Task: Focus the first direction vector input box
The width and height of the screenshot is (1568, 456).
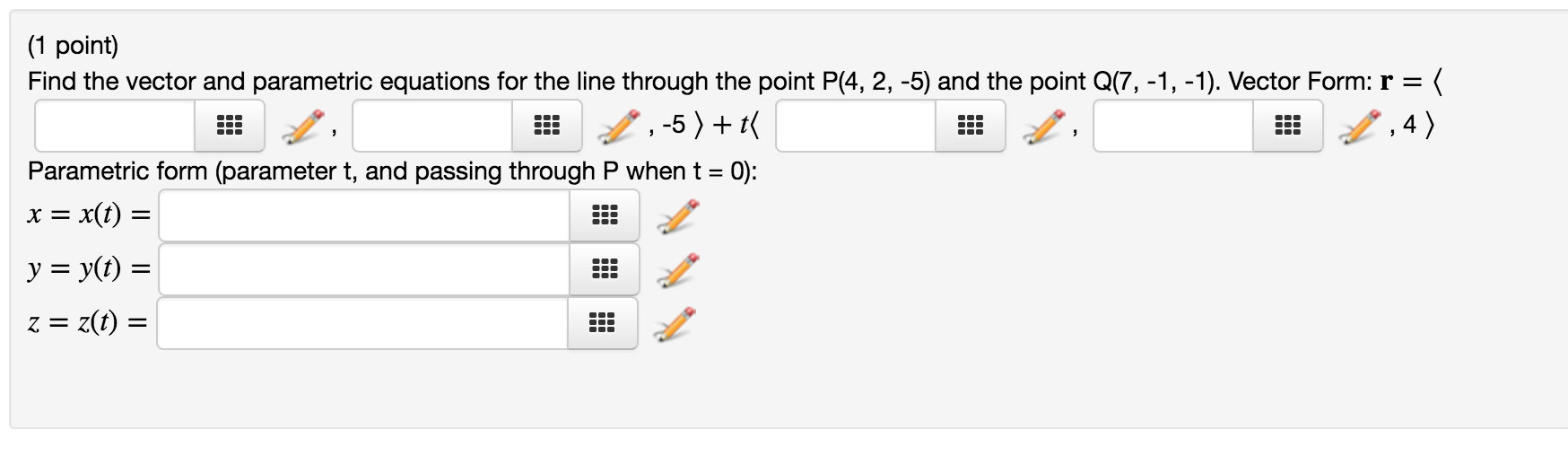Action: pos(856,126)
